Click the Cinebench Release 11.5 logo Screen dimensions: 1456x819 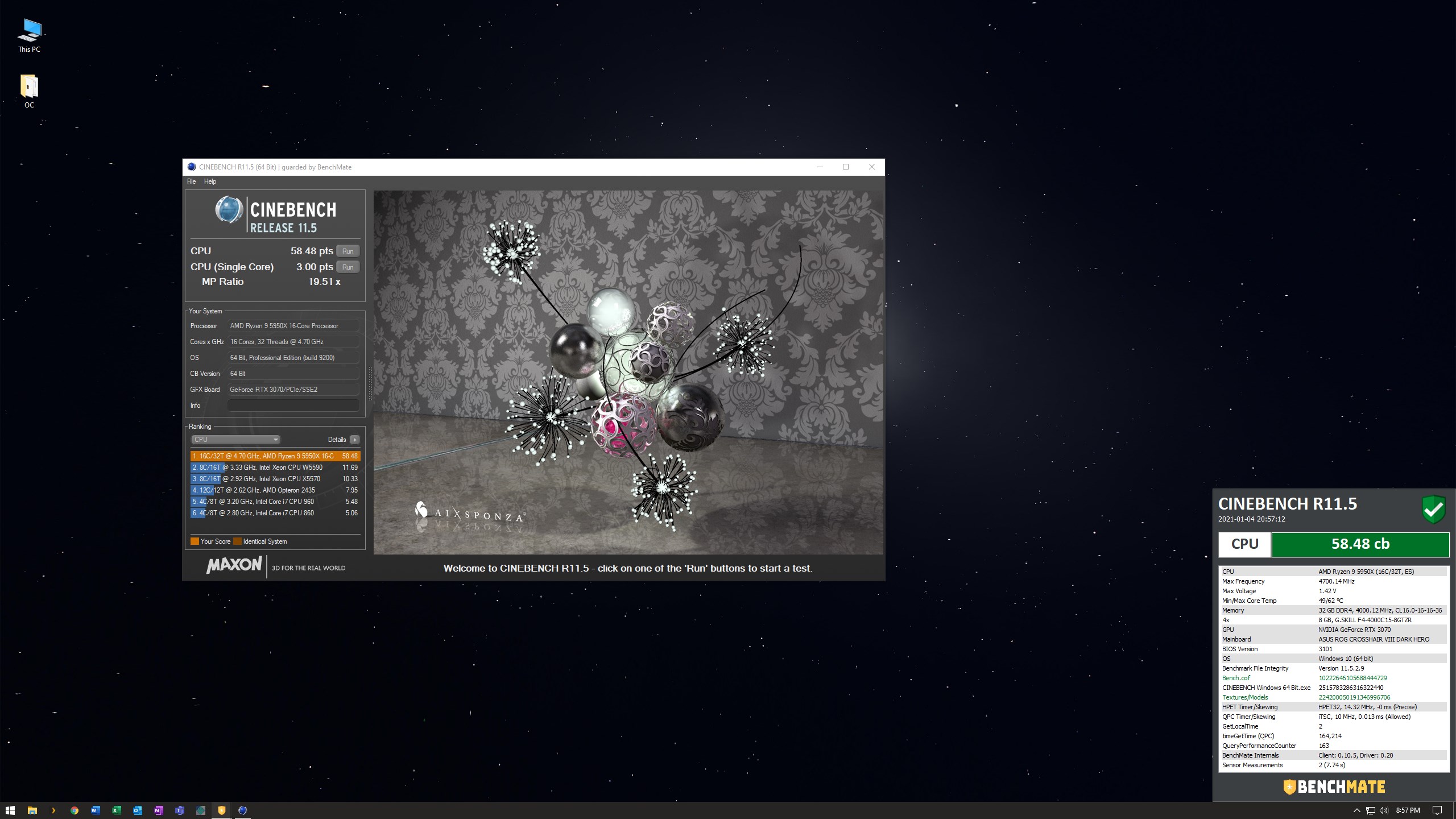pyautogui.click(x=275, y=215)
